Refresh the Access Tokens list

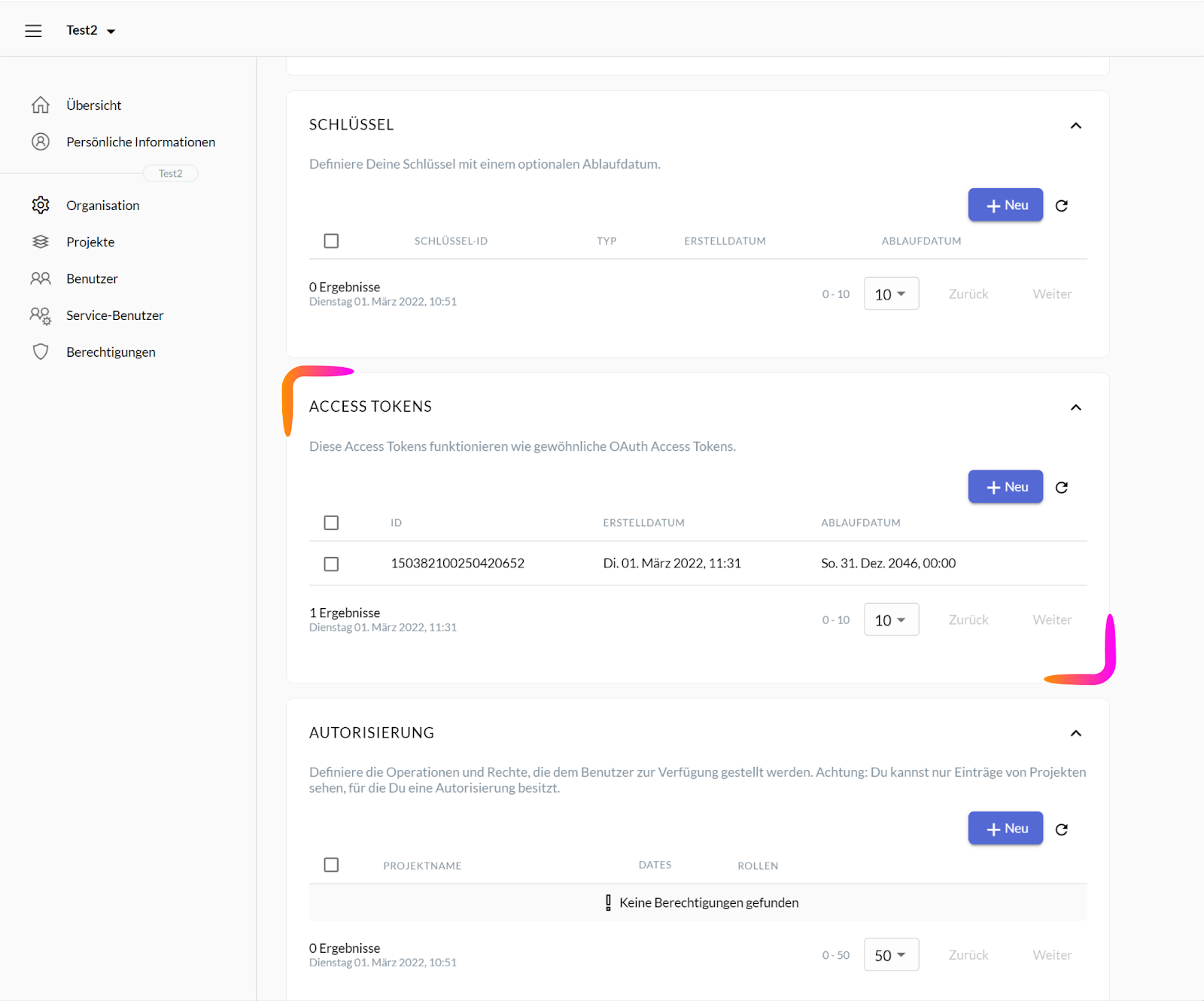1061,488
